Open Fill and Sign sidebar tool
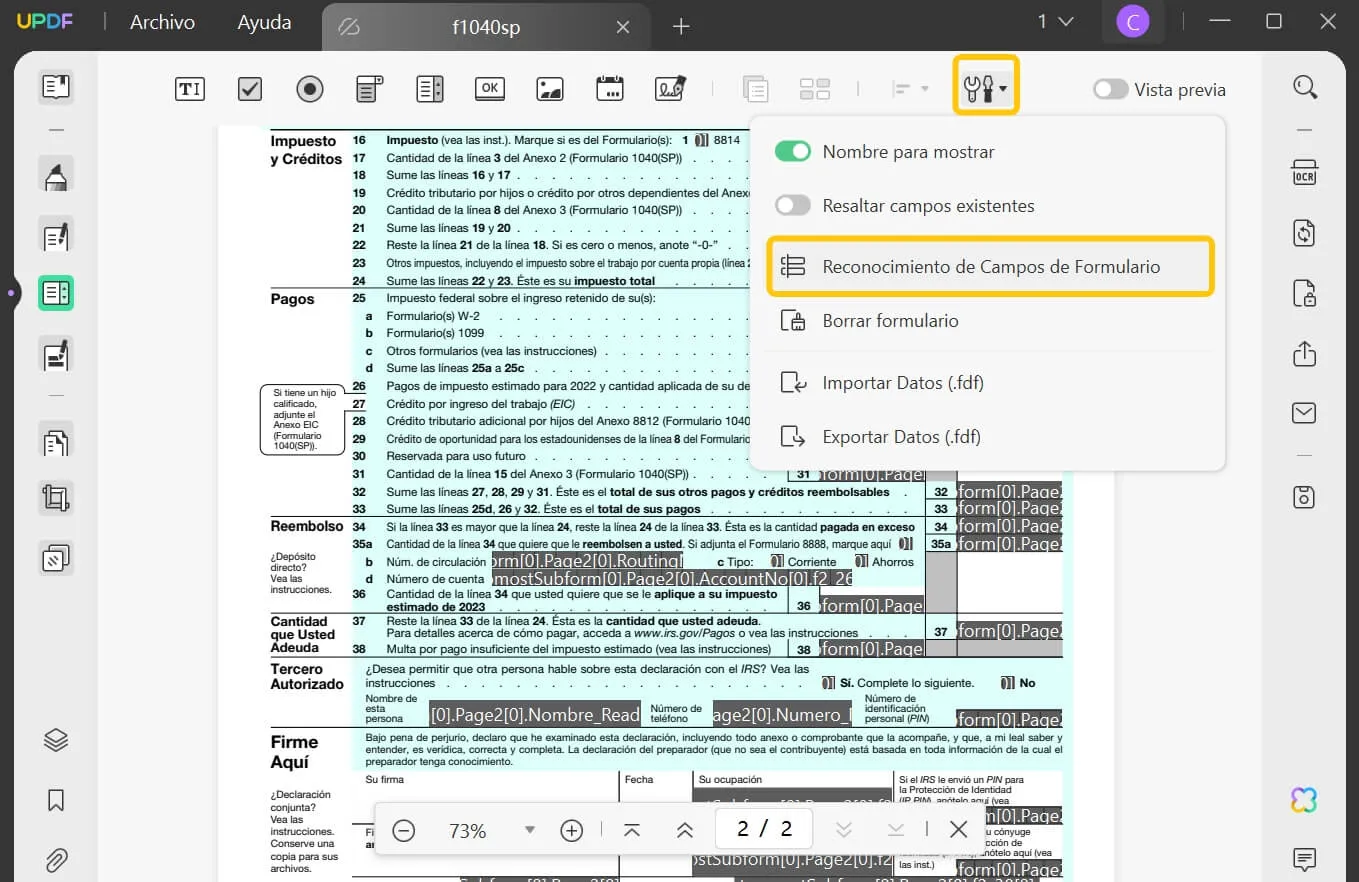Viewport: 1359px width, 882px height. [x=56, y=353]
